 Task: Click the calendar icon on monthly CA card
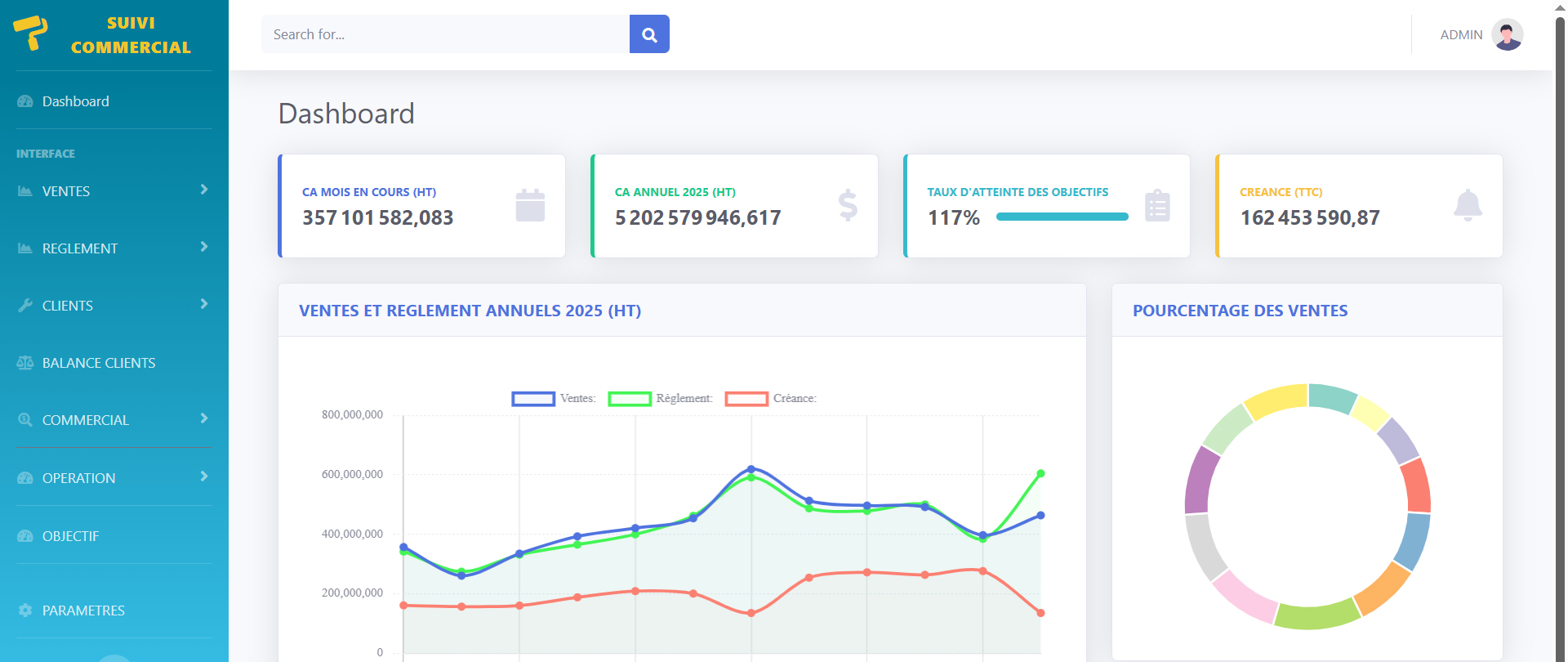[x=530, y=205]
